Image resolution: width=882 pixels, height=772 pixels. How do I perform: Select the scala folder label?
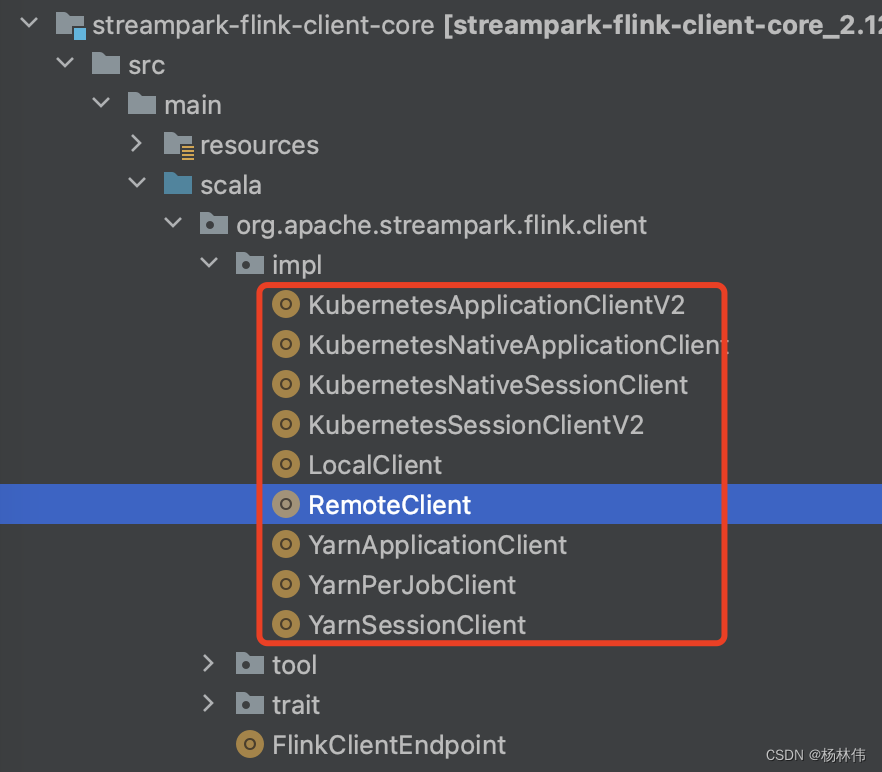point(231,186)
